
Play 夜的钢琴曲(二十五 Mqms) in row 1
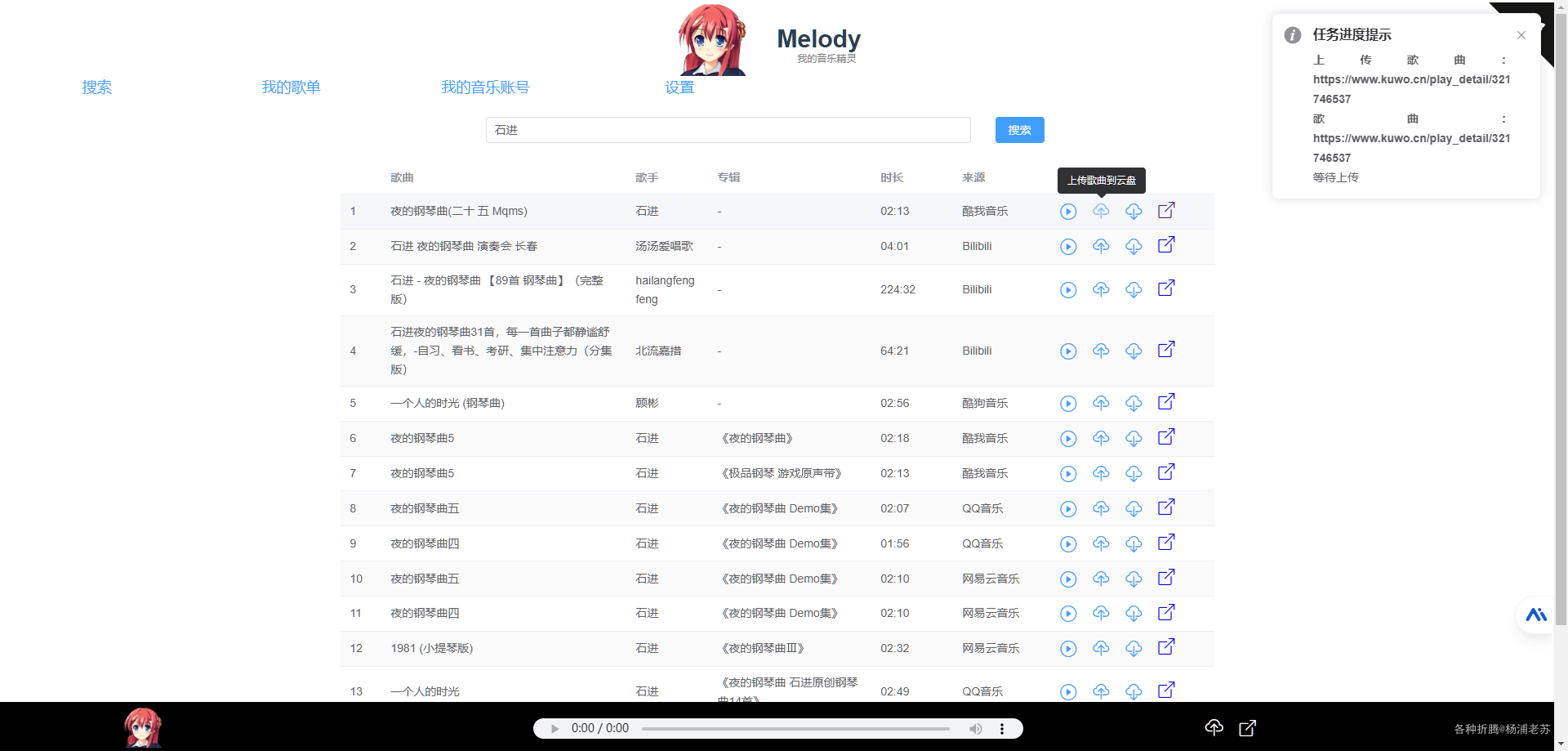[x=1068, y=212]
